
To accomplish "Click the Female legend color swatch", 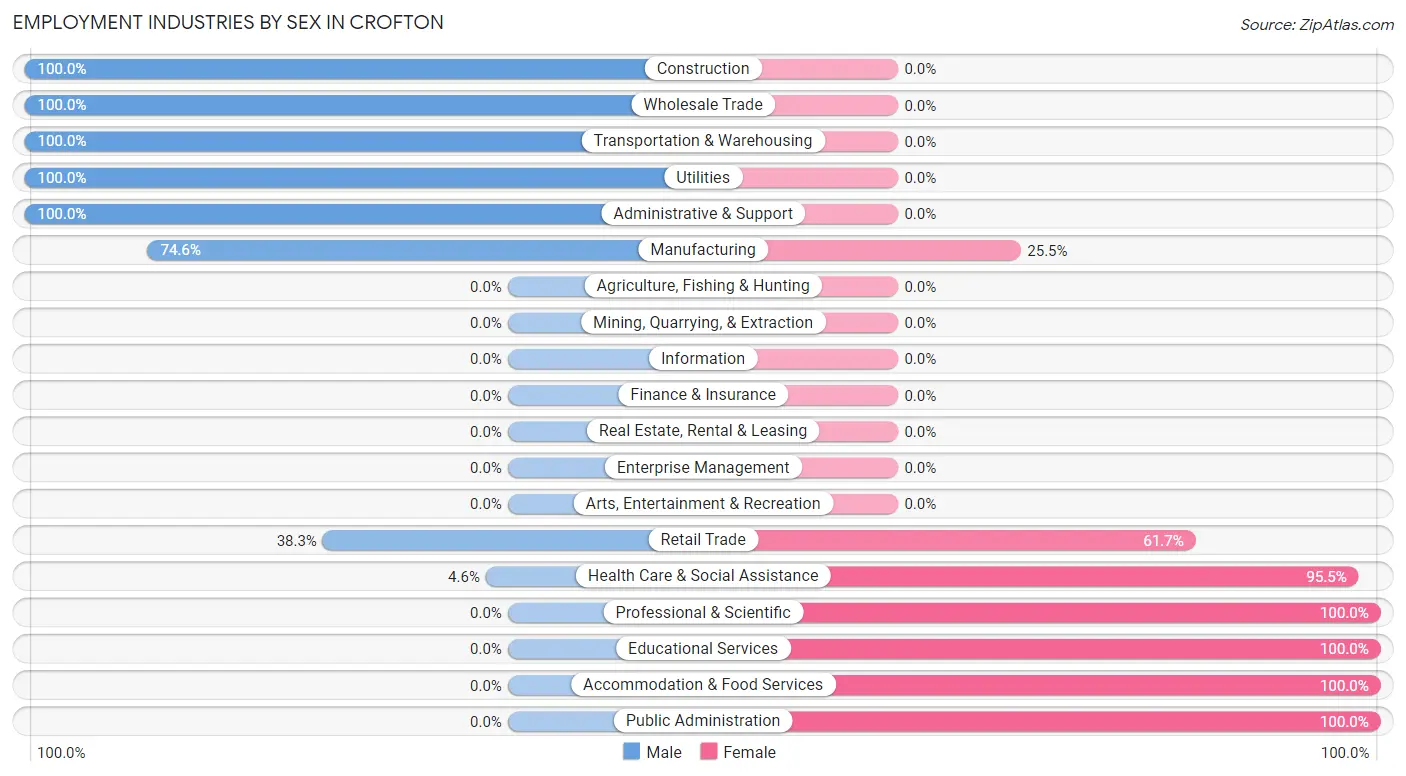I will click(x=709, y=752).
